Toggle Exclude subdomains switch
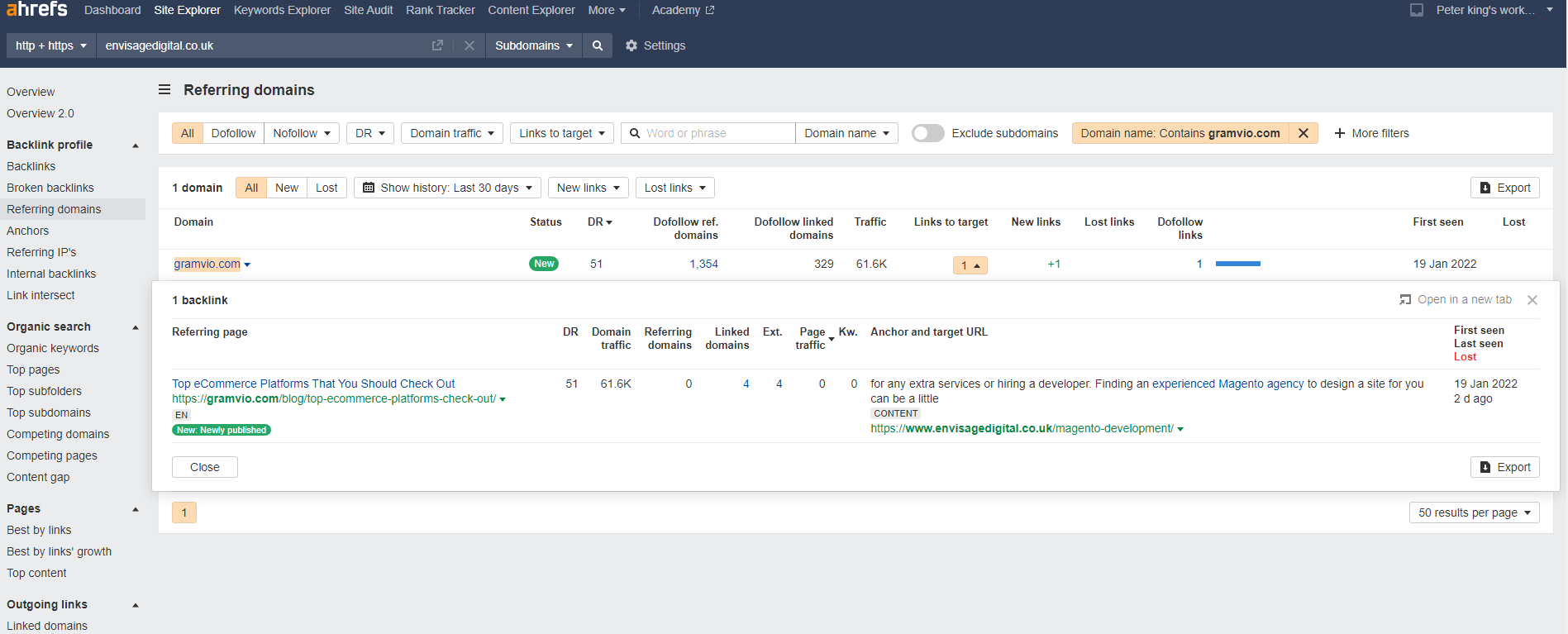The width and height of the screenshot is (1568, 634). tap(927, 133)
